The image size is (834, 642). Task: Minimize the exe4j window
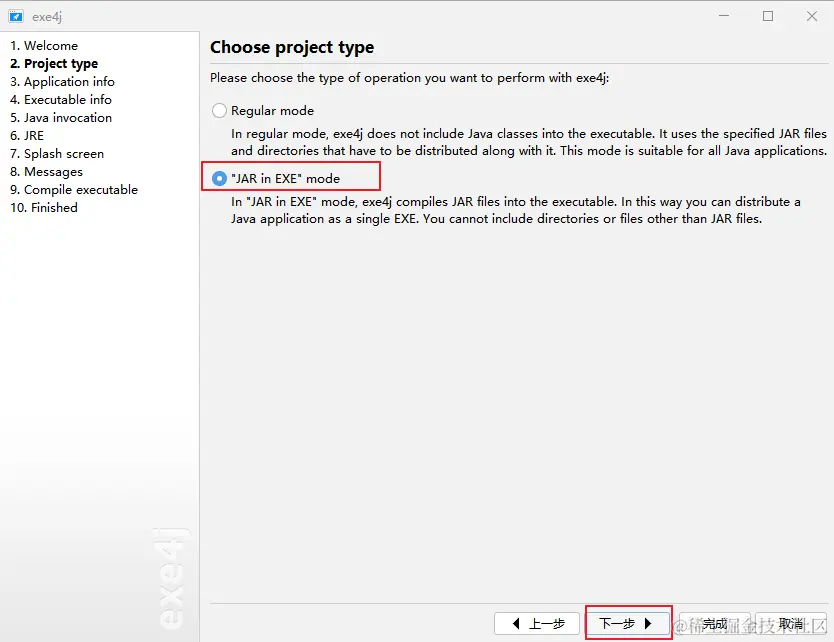pos(724,16)
